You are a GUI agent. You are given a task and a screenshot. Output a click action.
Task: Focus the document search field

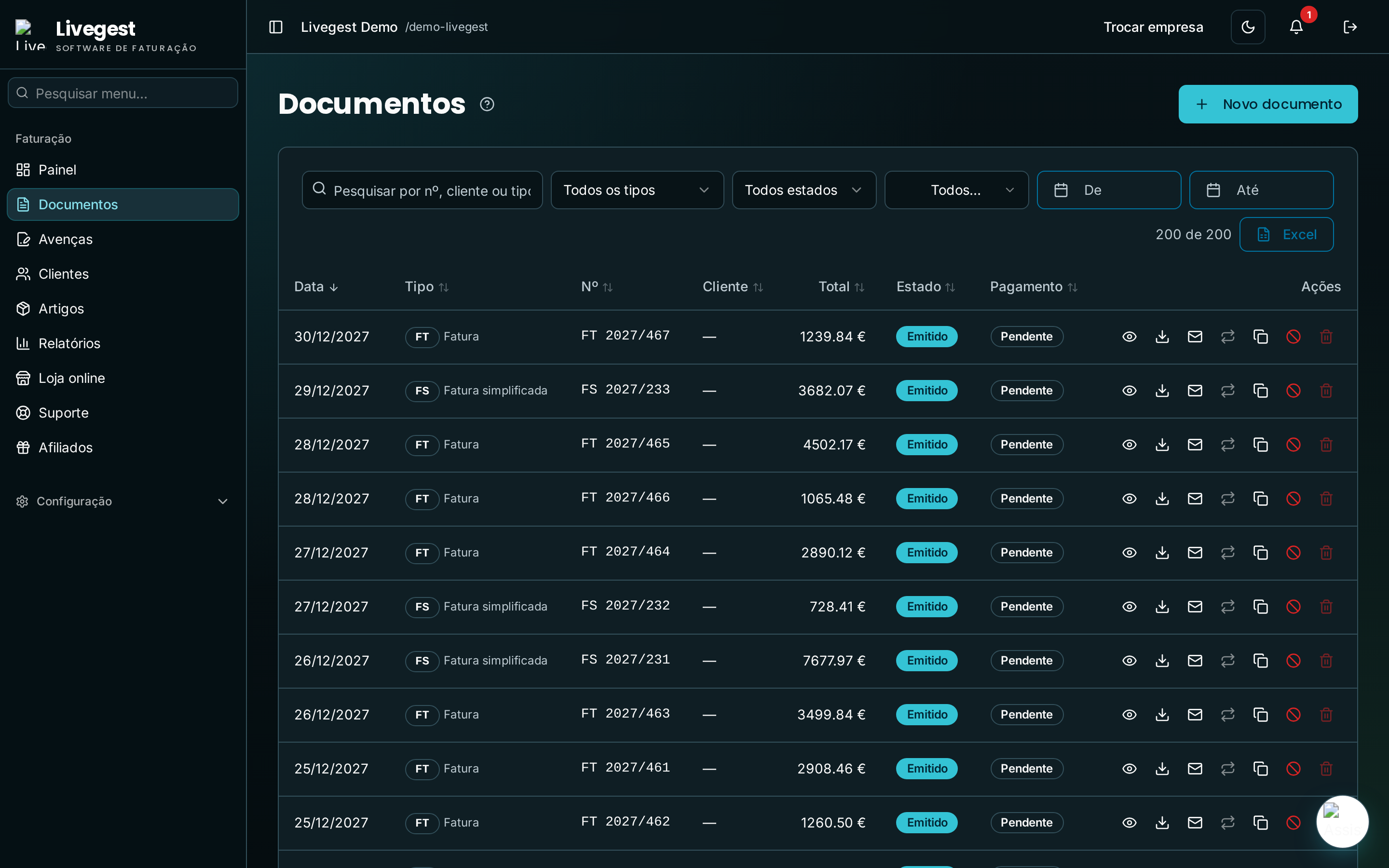422,190
